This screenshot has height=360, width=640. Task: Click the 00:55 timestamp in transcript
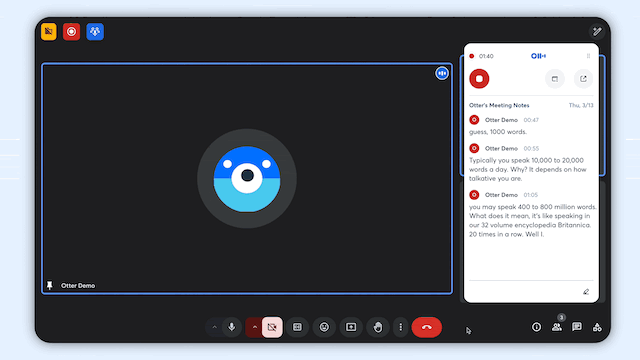pyautogui.click(x=531, y=149)
